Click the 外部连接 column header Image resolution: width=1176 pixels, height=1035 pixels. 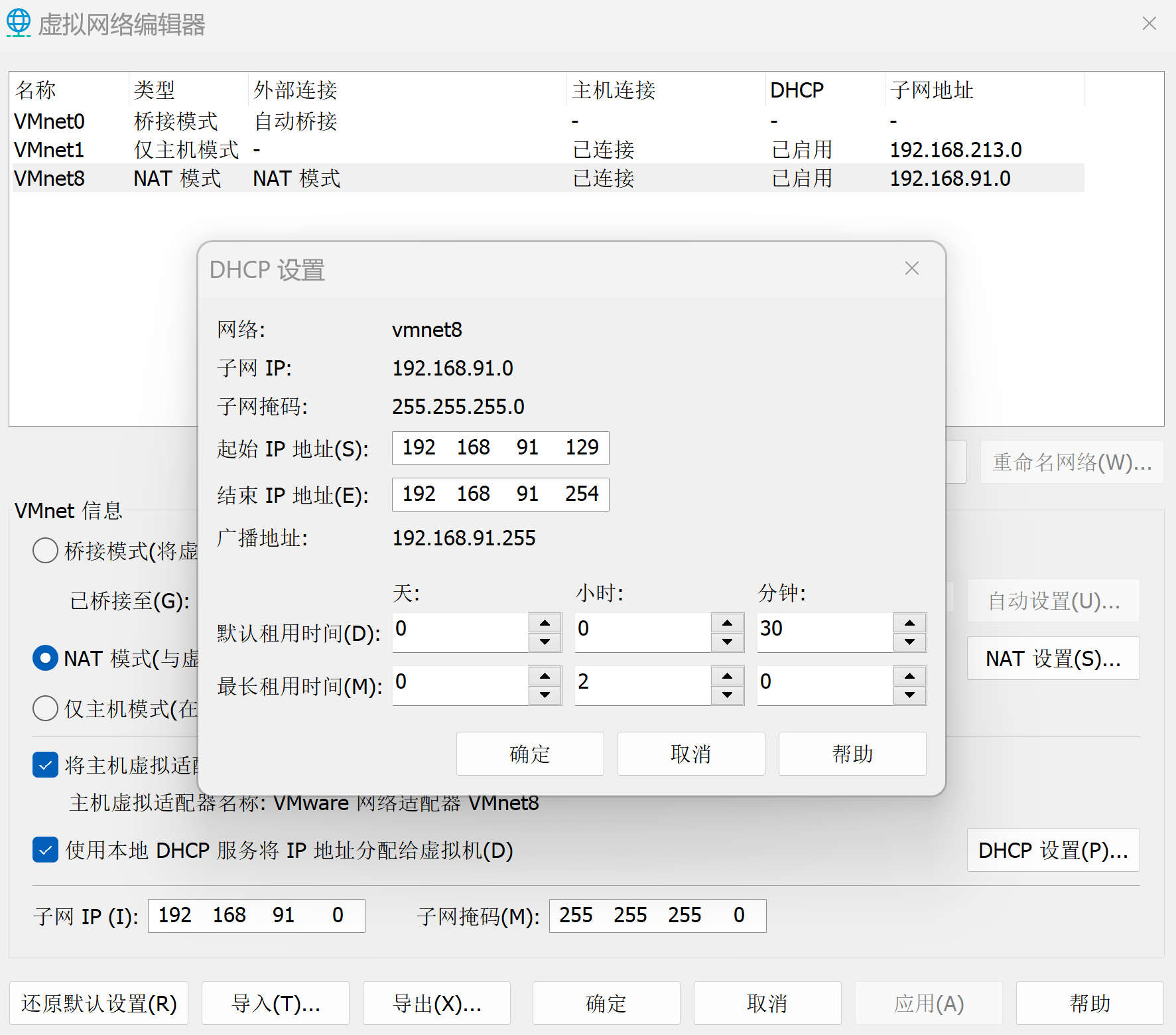coord(408,90)
